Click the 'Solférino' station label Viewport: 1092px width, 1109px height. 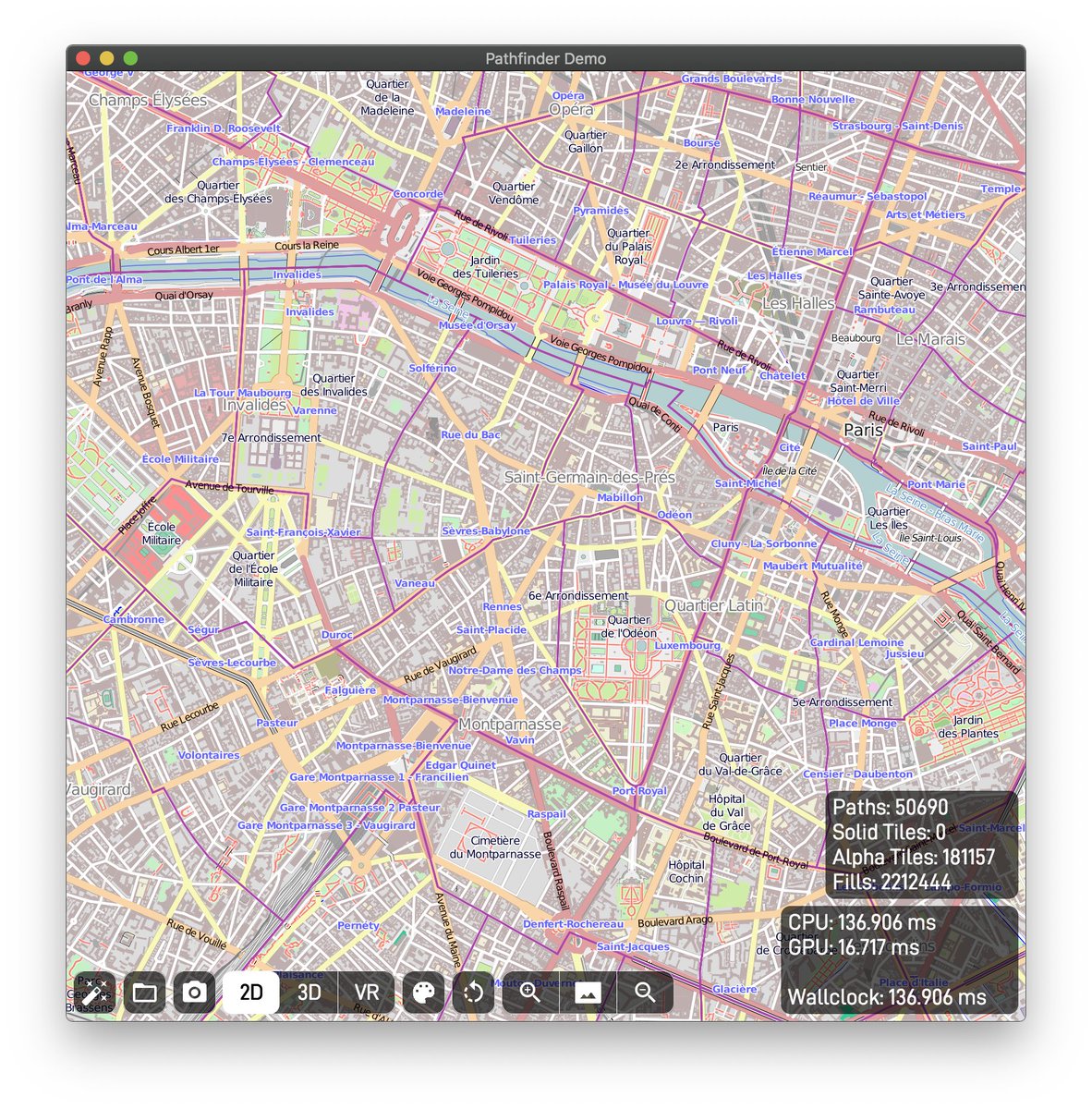click(432, 368)
